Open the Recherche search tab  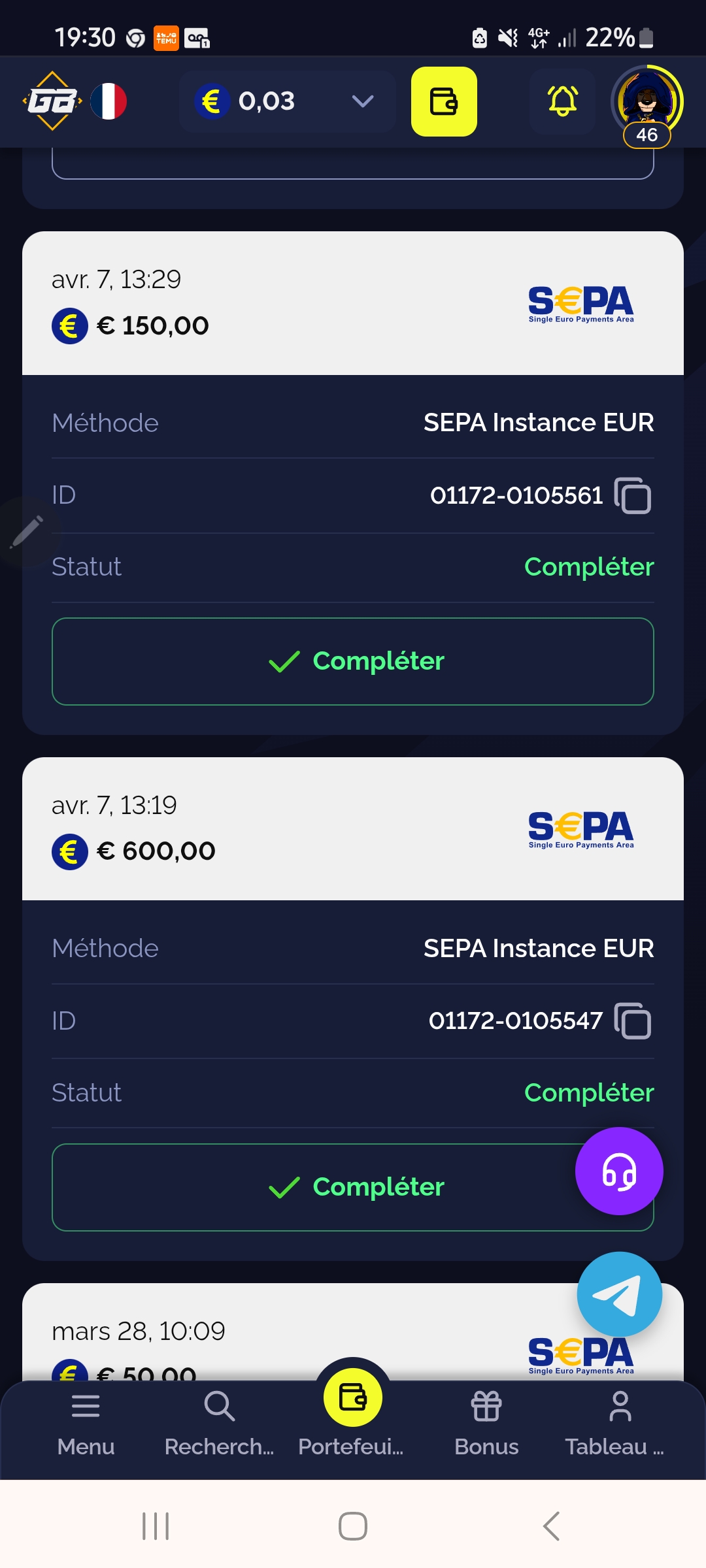click(219, 1422)
